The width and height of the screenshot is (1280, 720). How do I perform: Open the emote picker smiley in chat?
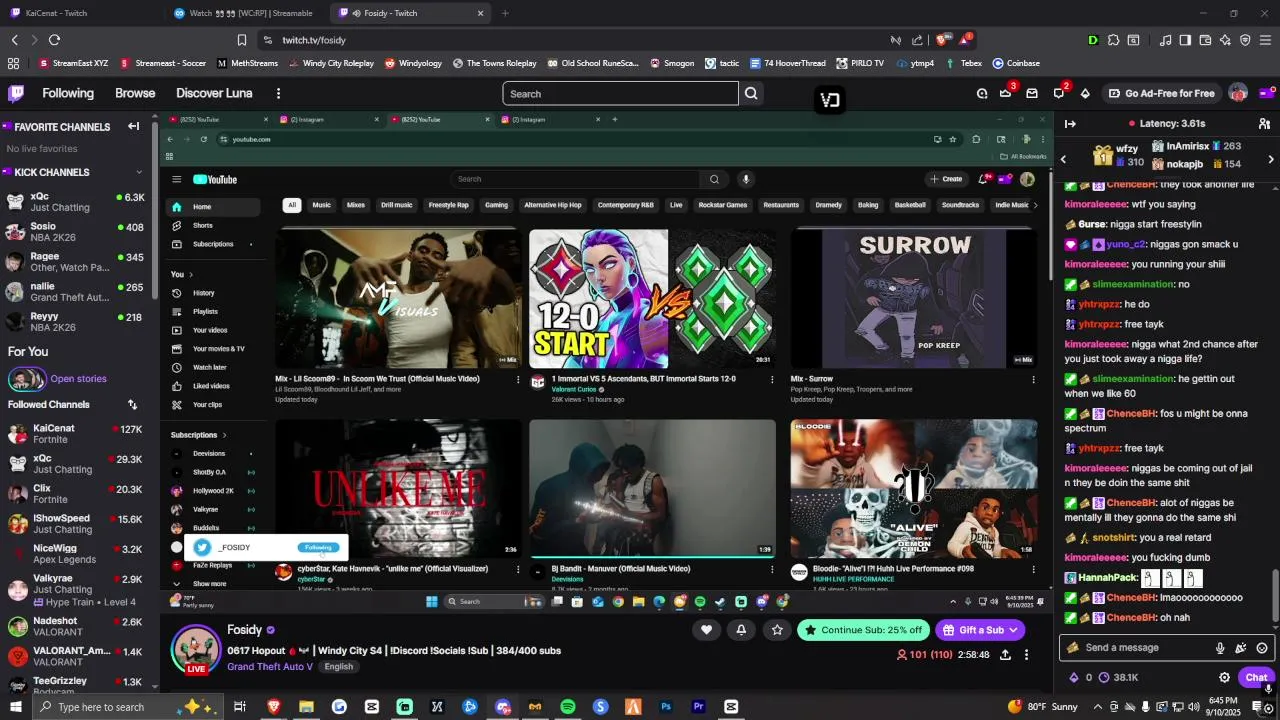1262,648
